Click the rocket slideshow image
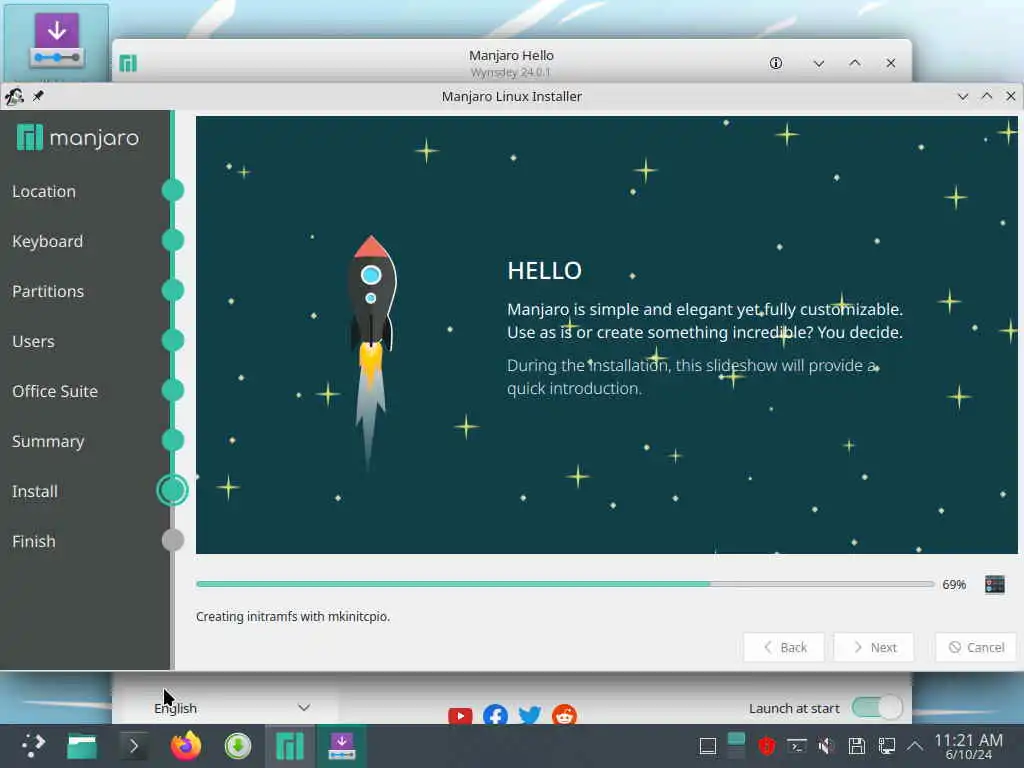 tap(372, 353)
